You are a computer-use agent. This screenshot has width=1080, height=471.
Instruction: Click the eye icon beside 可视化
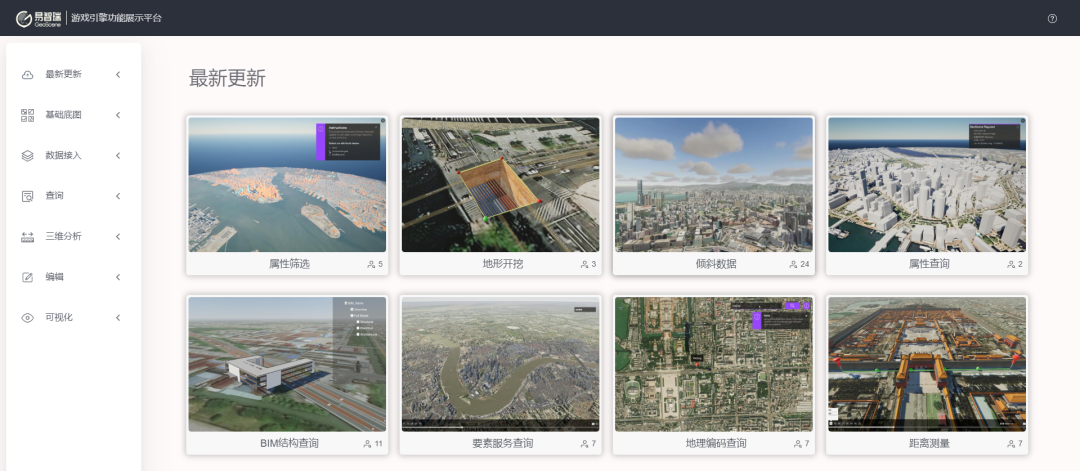28,317
